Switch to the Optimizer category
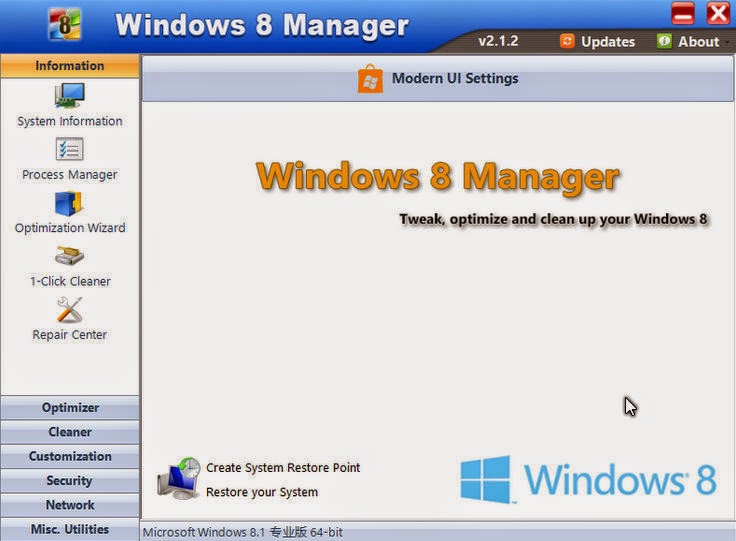Viewport: 736px width, 541px height. [70, 407]
